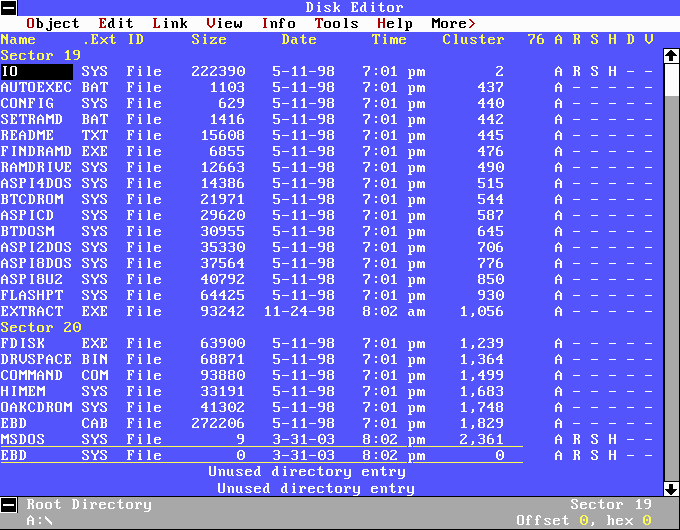Open the Info menu
Image resolution: width=680 pixels, height=530 pixels.
278,23
